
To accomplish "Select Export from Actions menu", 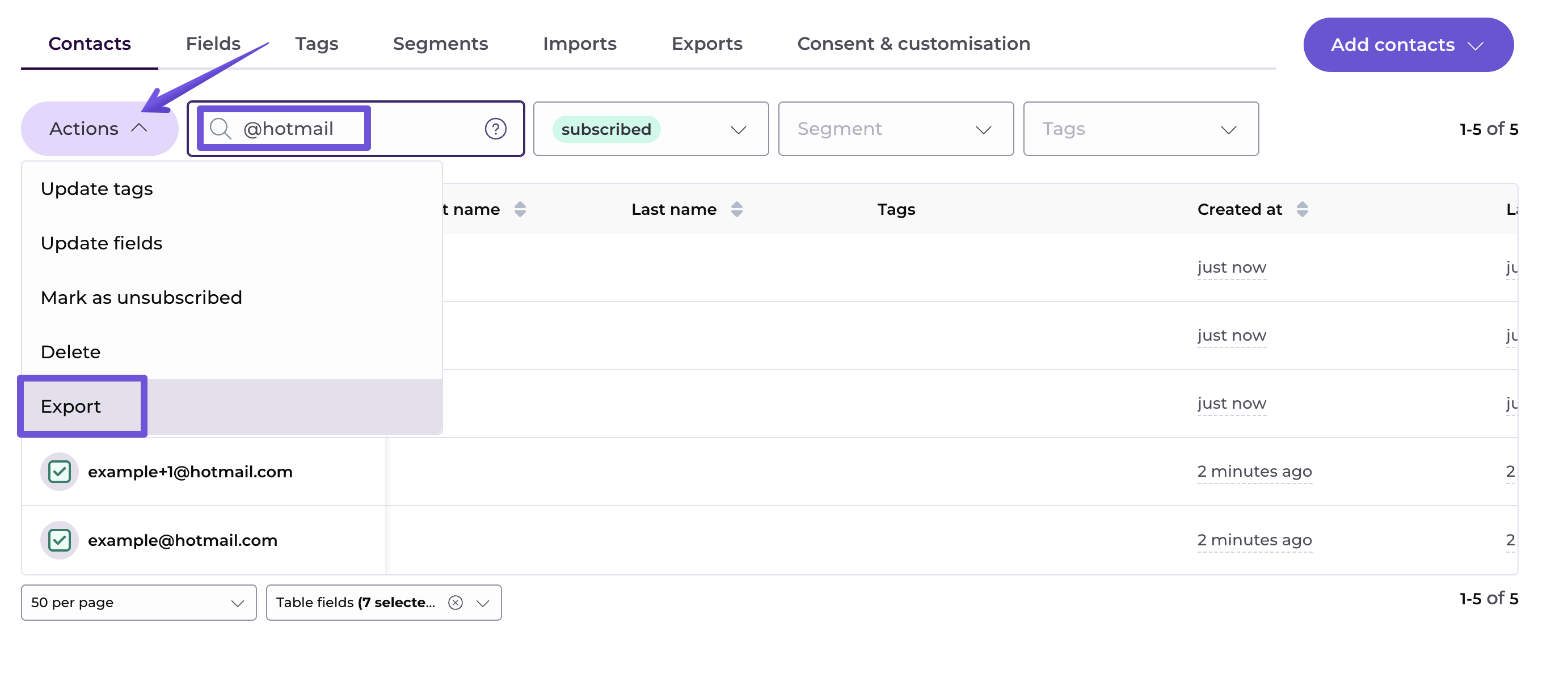I will (71, 407).
